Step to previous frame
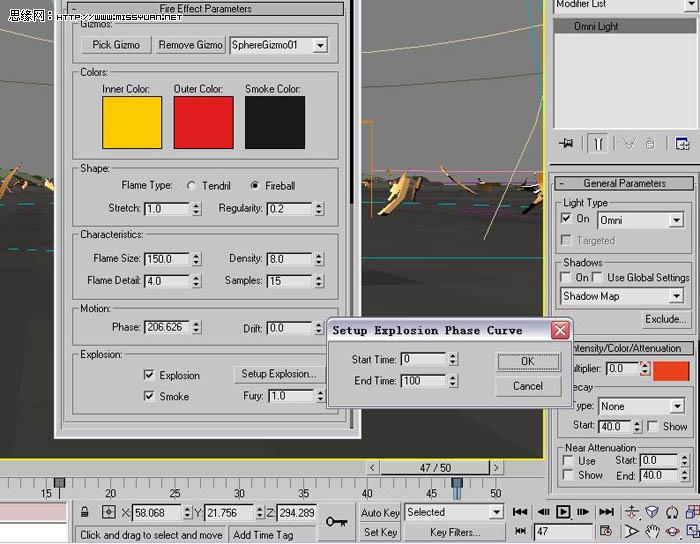Viewport: 700px width, 544px height. (x=543, y=511)
